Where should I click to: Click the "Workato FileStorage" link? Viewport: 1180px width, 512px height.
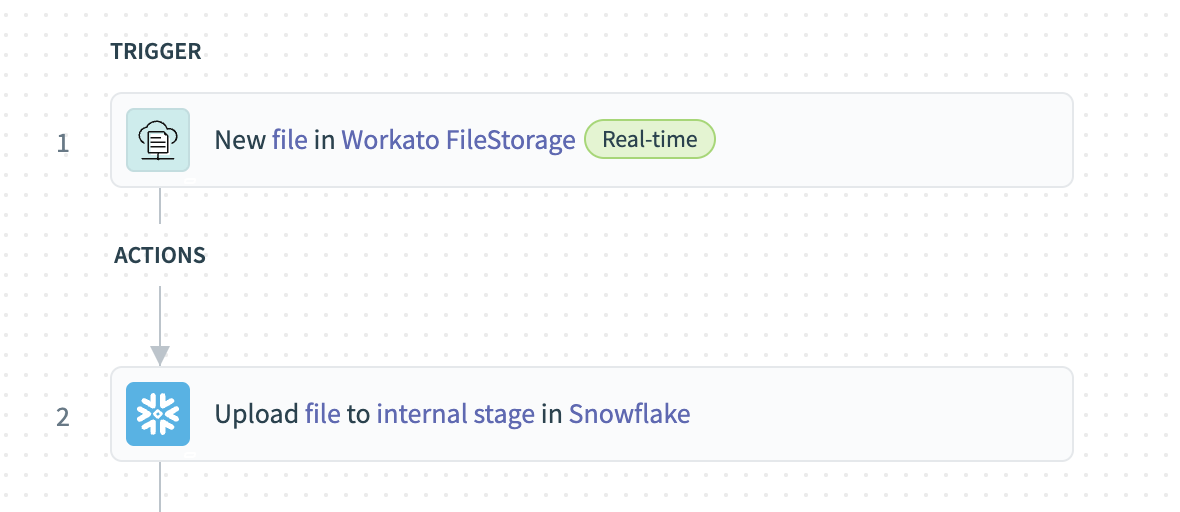coord(459,140)
